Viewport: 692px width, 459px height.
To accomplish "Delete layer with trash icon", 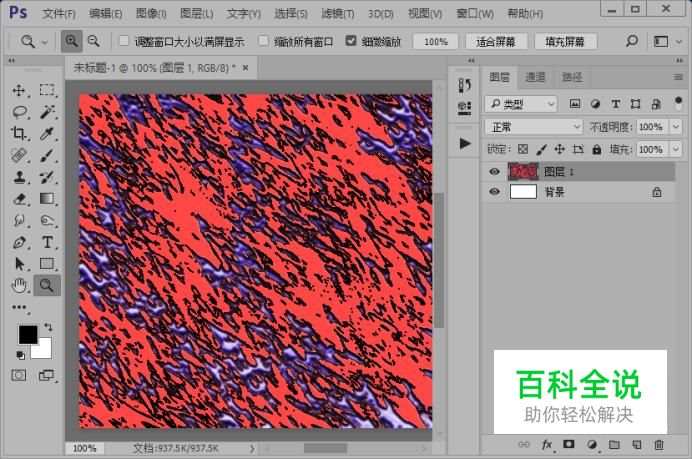I will point(658,445).
